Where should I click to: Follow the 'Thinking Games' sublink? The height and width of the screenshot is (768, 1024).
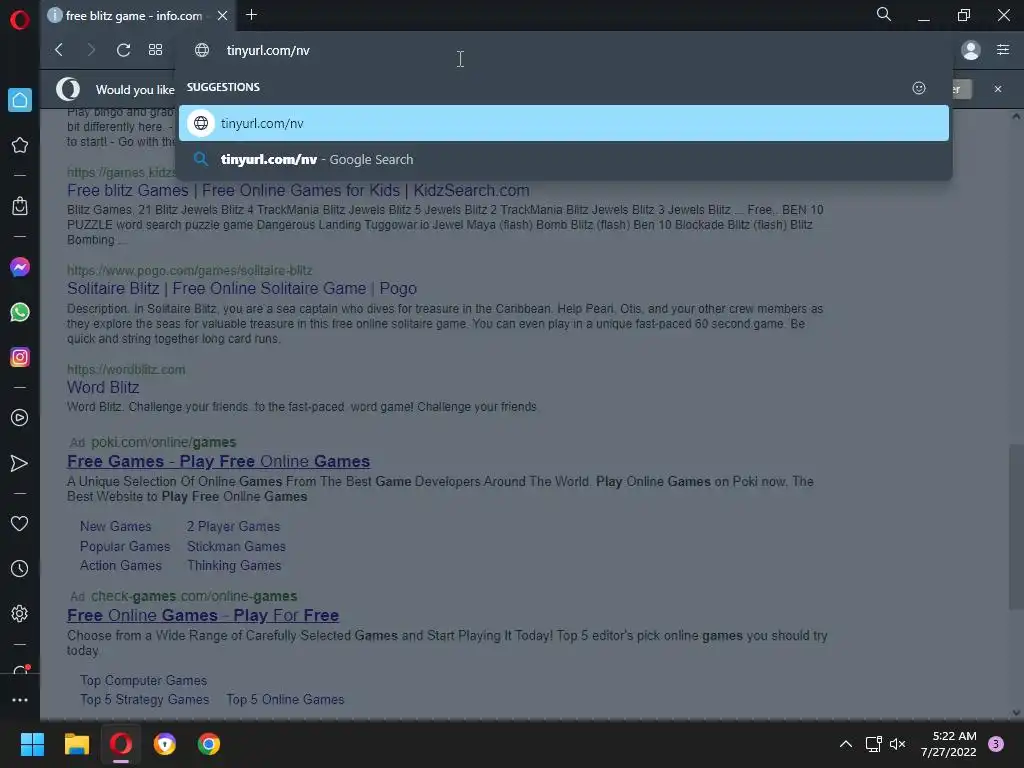point(234,566)
